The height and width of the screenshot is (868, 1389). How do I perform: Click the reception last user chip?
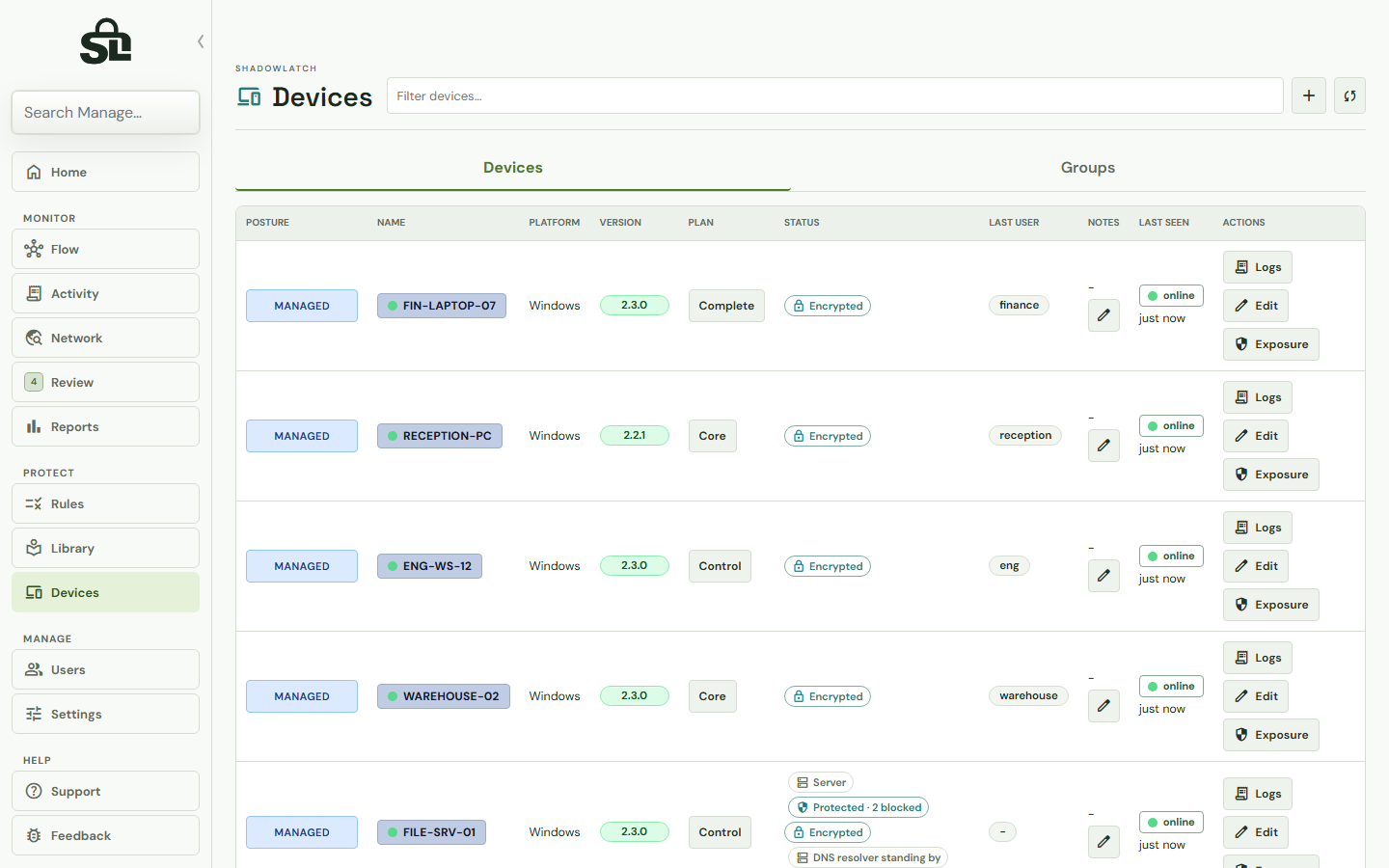coord(1025,436)
